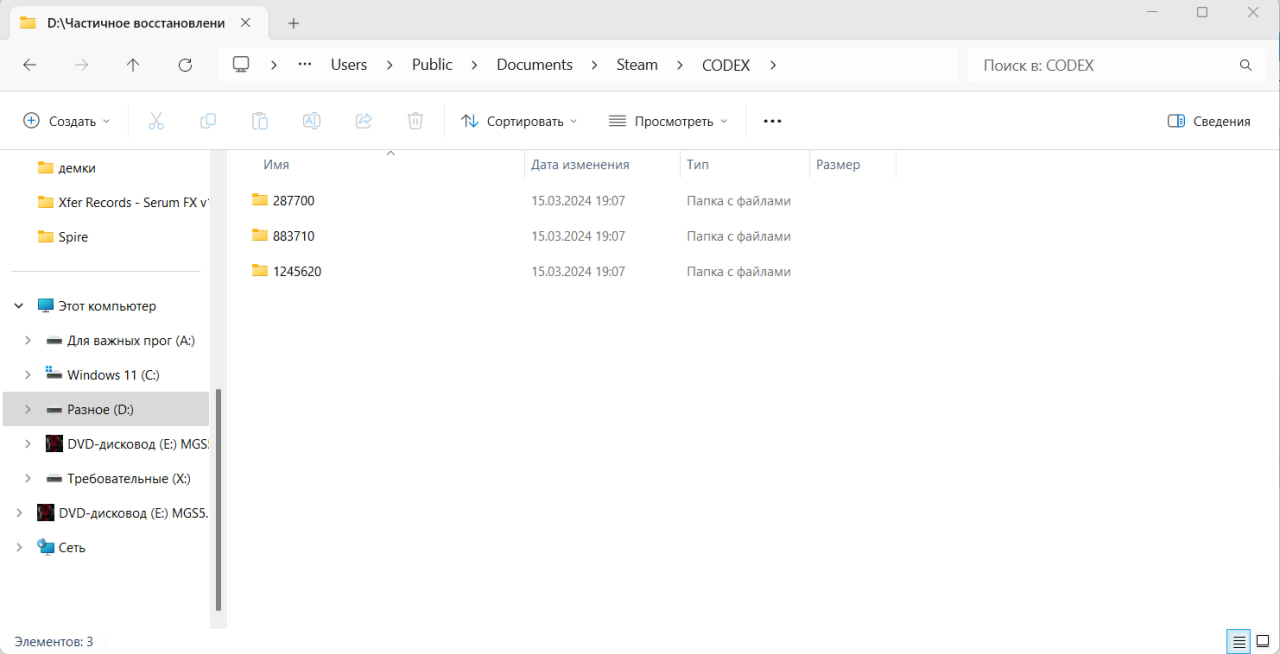
Task: Click the Share toolbar icon
Action: tap(363, 121)
